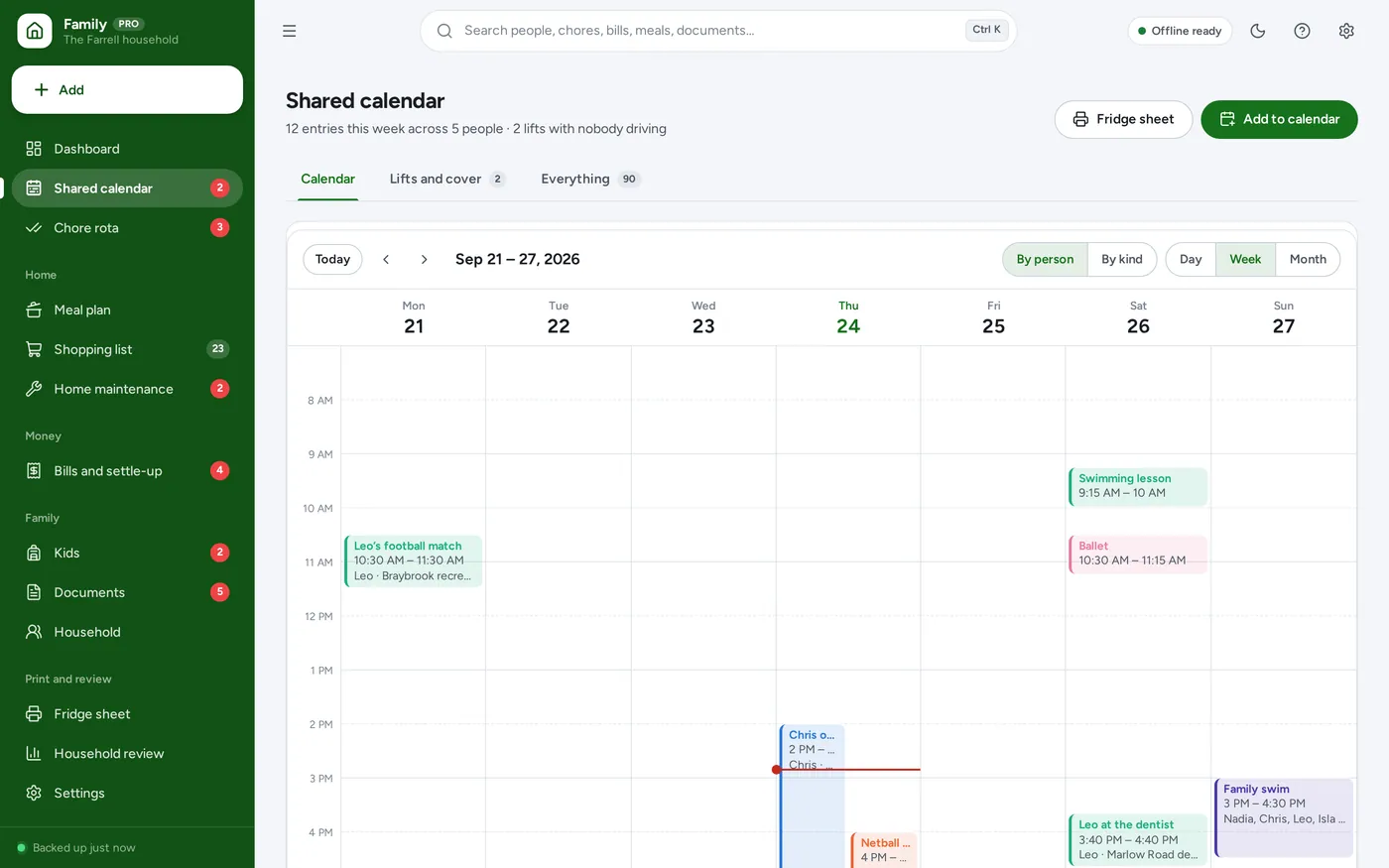The image size is (1389, 868).
Task: Open Home maintenance in the sidebar
Action: pyautogui.click(x=127, y=389)
